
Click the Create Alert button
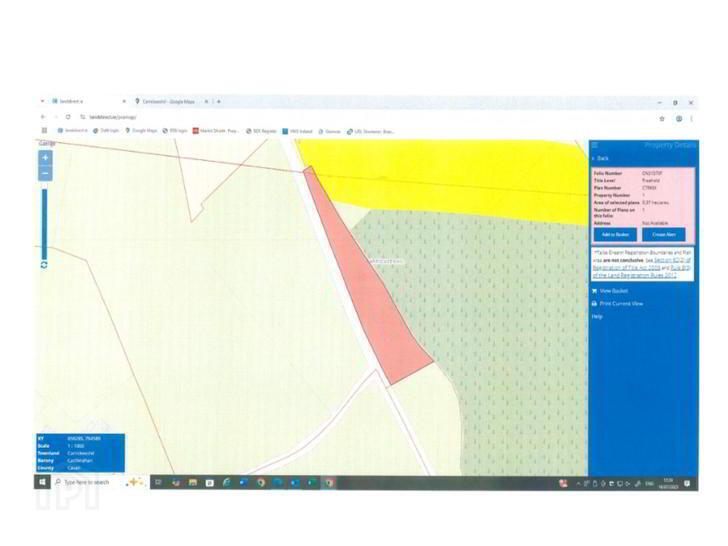point(664,234)
